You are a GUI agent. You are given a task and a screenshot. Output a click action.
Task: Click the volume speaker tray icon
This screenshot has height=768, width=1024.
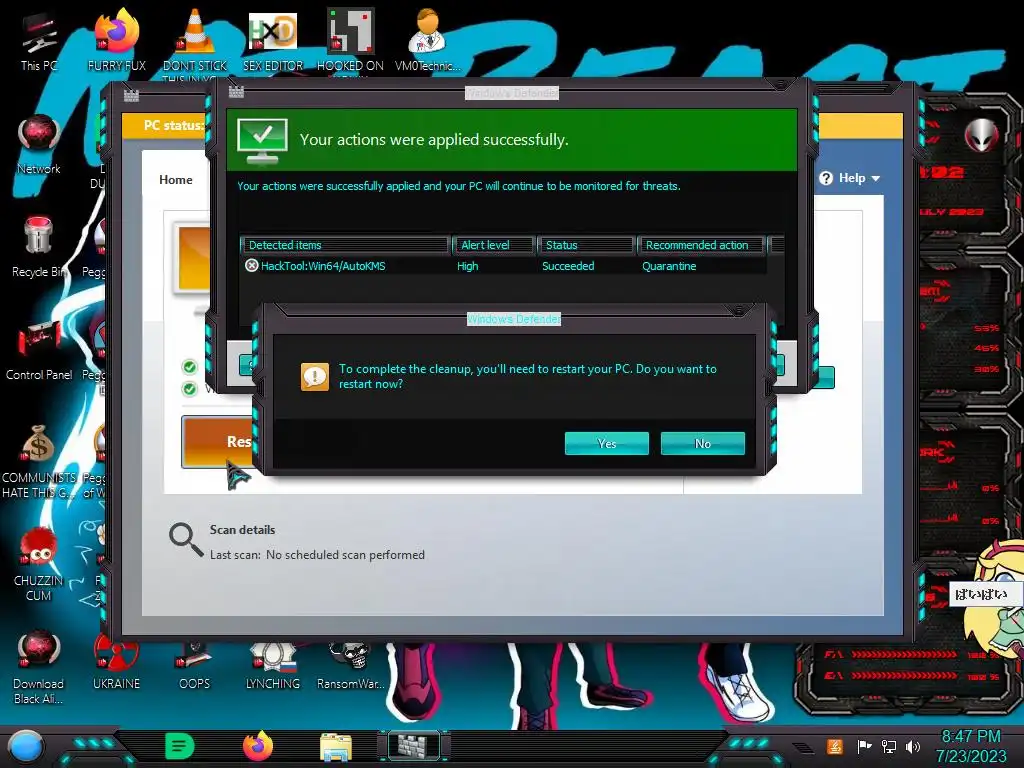pos(912,746)
